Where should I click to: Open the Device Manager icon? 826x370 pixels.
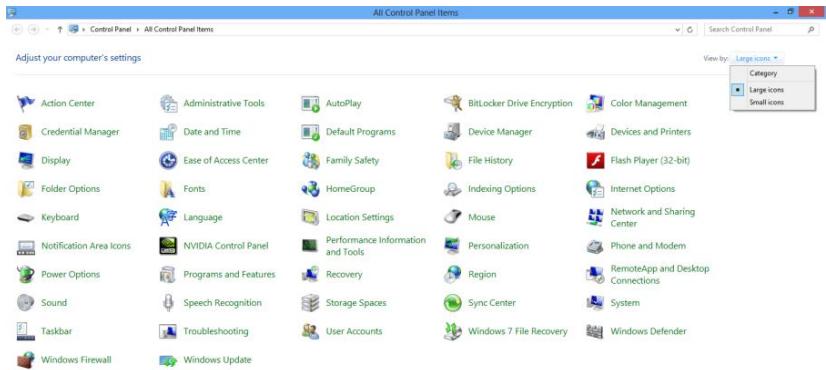[453, 132]
